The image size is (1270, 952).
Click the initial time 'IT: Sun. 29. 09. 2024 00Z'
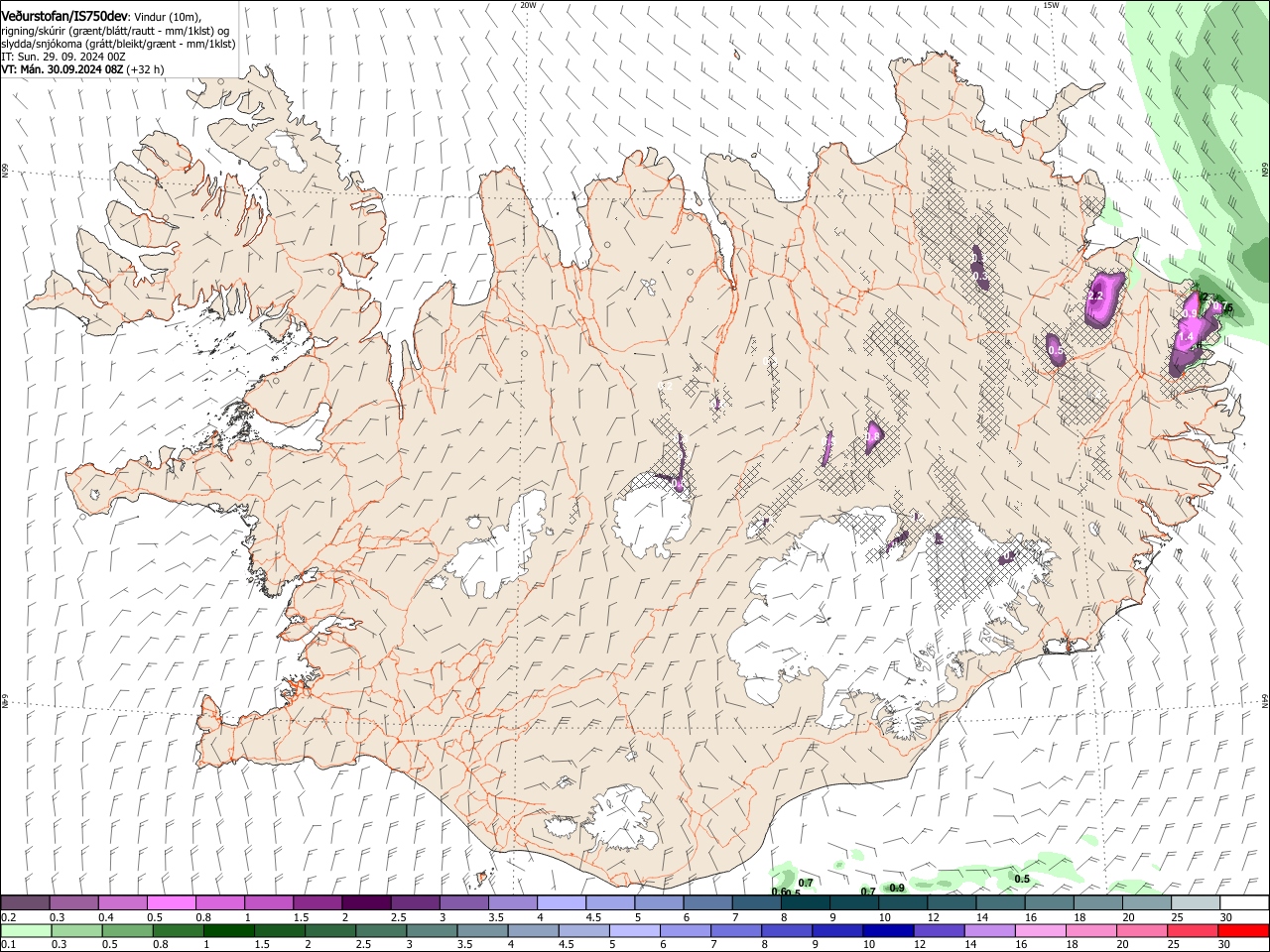click(x=63, y=57)
